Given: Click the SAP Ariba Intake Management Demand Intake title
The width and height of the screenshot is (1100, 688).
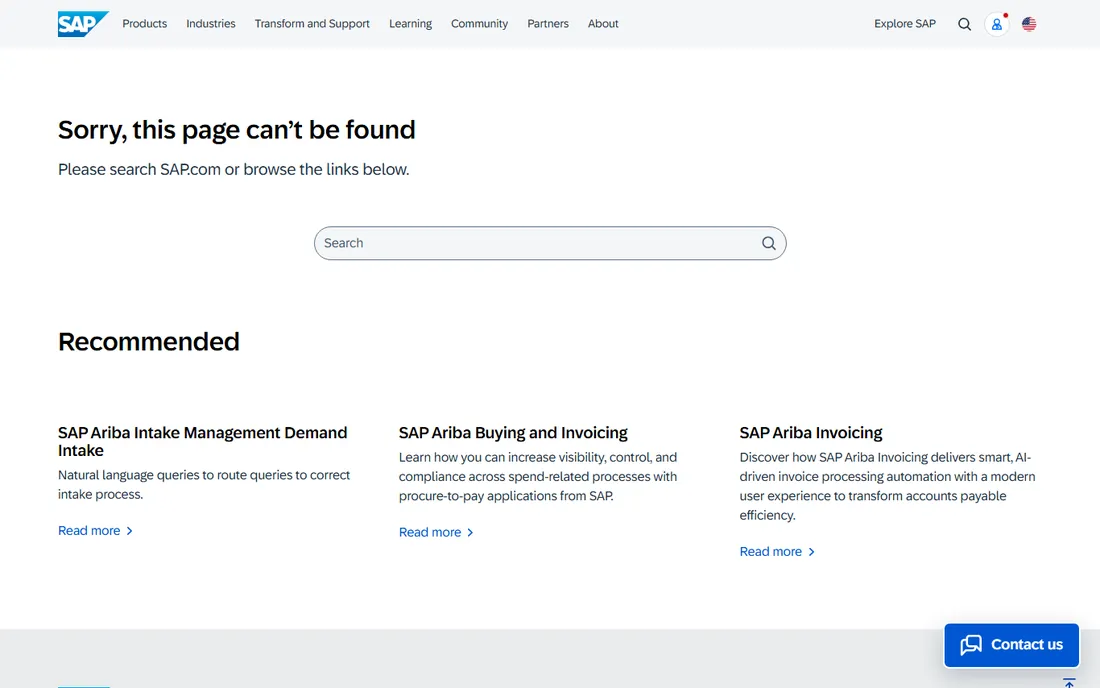Looking at the screenshot, I should pos(203,442).
